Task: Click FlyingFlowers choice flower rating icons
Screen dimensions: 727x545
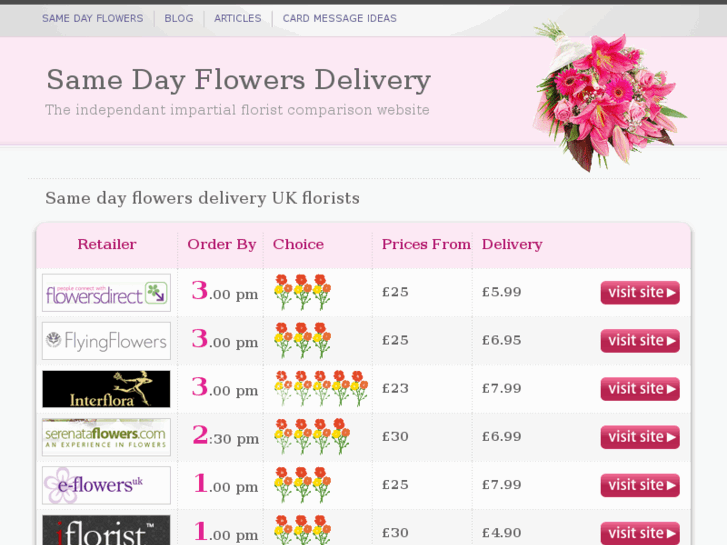Action: (x=303, y=340)
